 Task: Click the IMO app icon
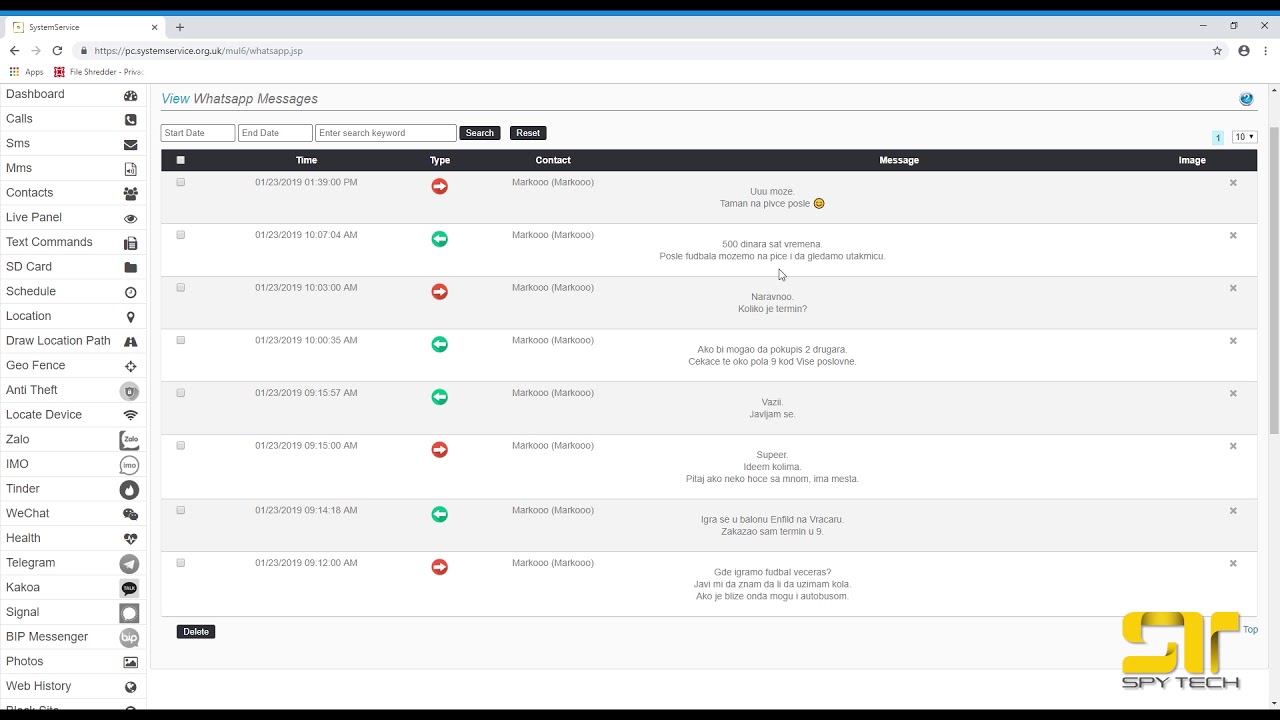pyautogui.click(x=129, y=465)
